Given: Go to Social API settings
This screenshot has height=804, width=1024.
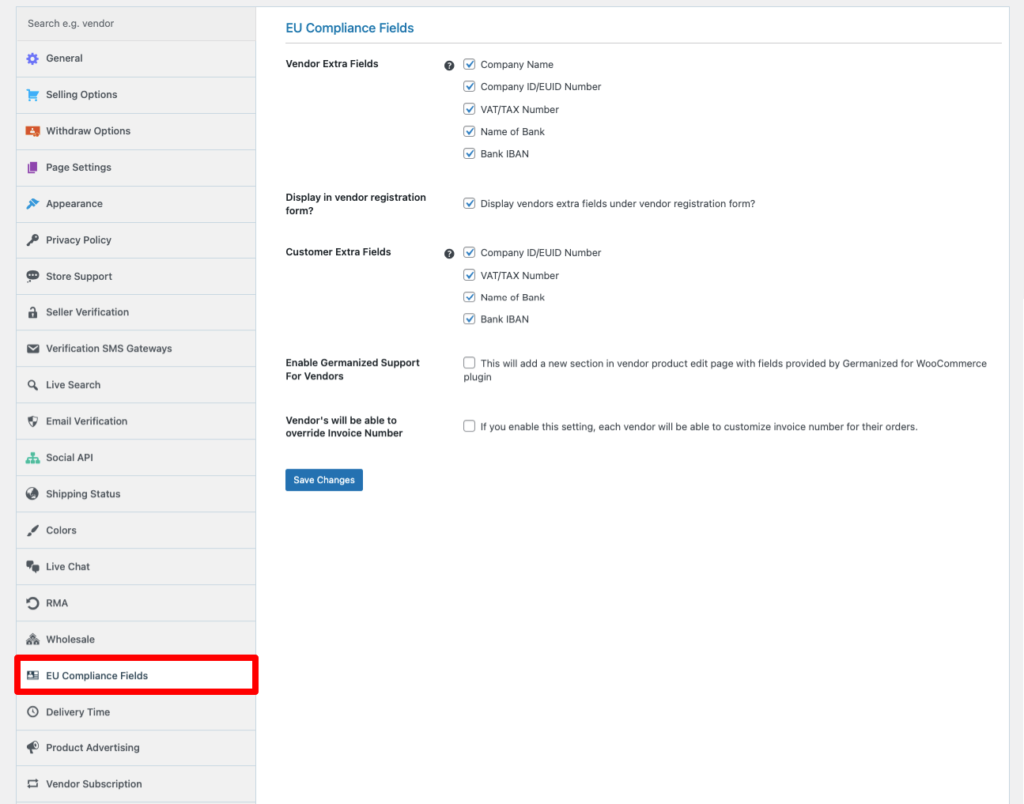Looking at the screenshot, I should [x=136, y=458].
